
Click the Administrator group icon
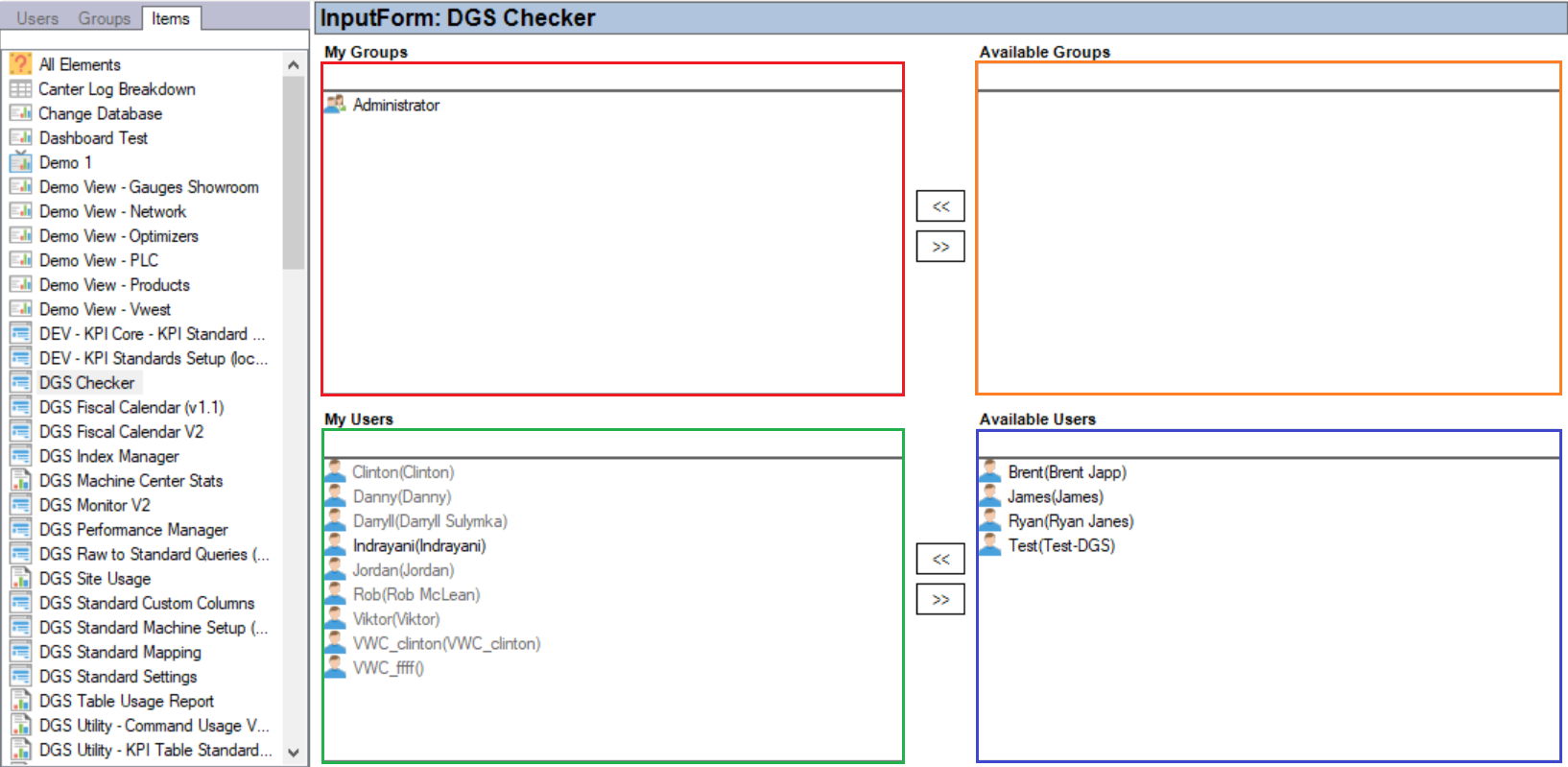click(x=335, y=105)
